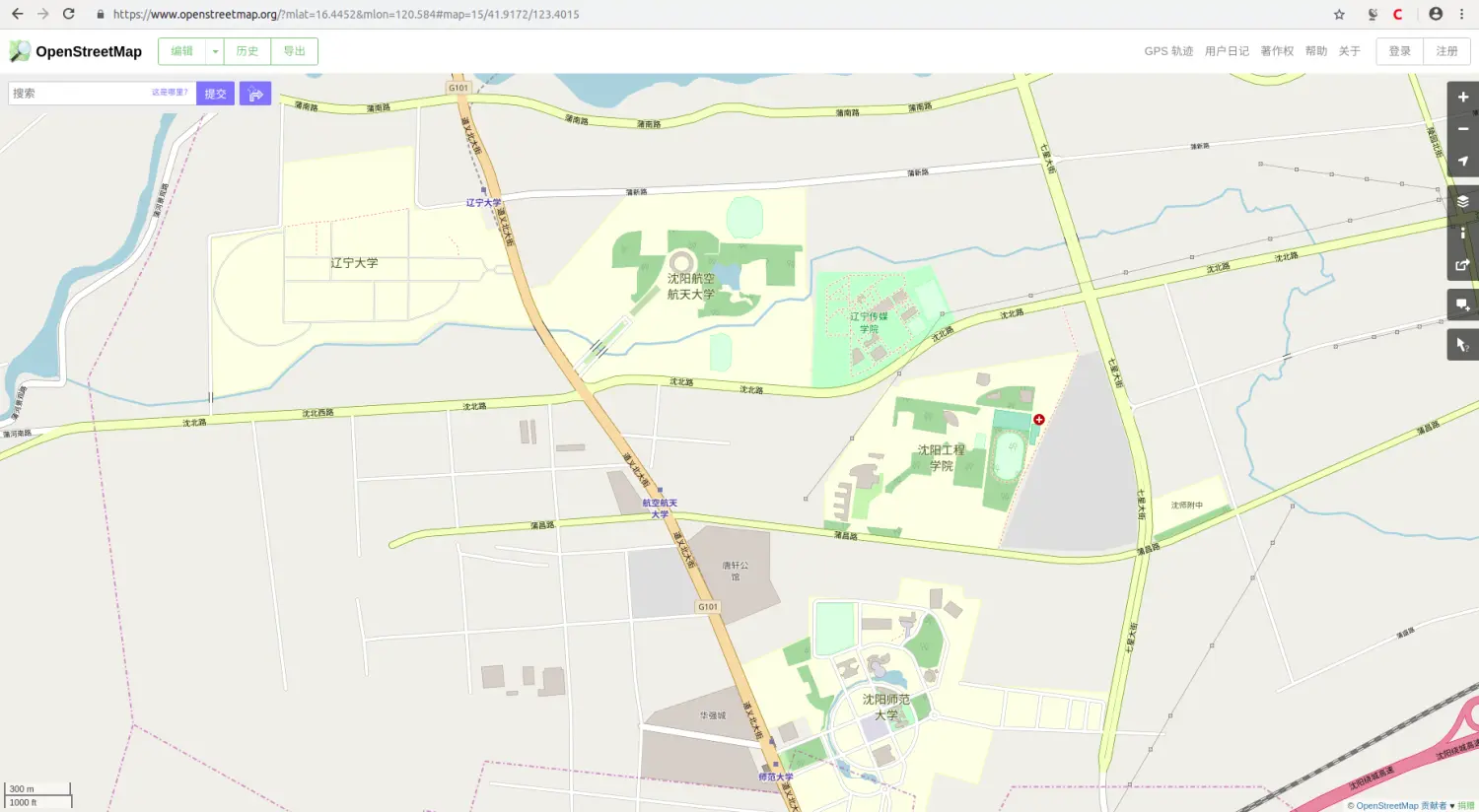Click the satellite dish extension icon

1373,14
